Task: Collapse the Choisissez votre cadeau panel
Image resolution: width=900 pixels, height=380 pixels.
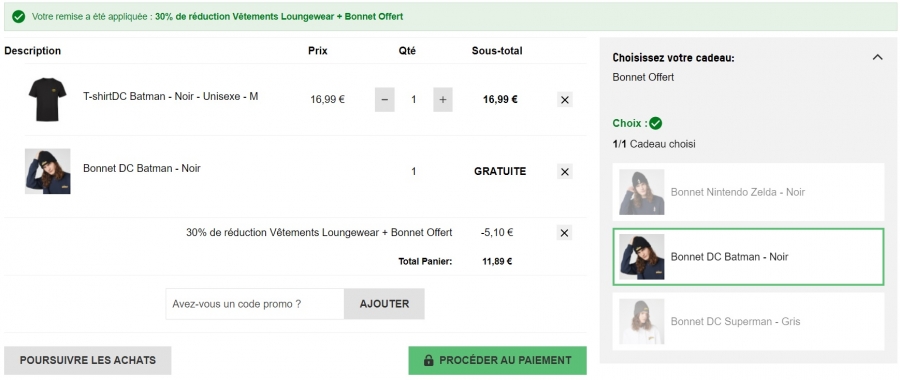Action: click(878, 57)
